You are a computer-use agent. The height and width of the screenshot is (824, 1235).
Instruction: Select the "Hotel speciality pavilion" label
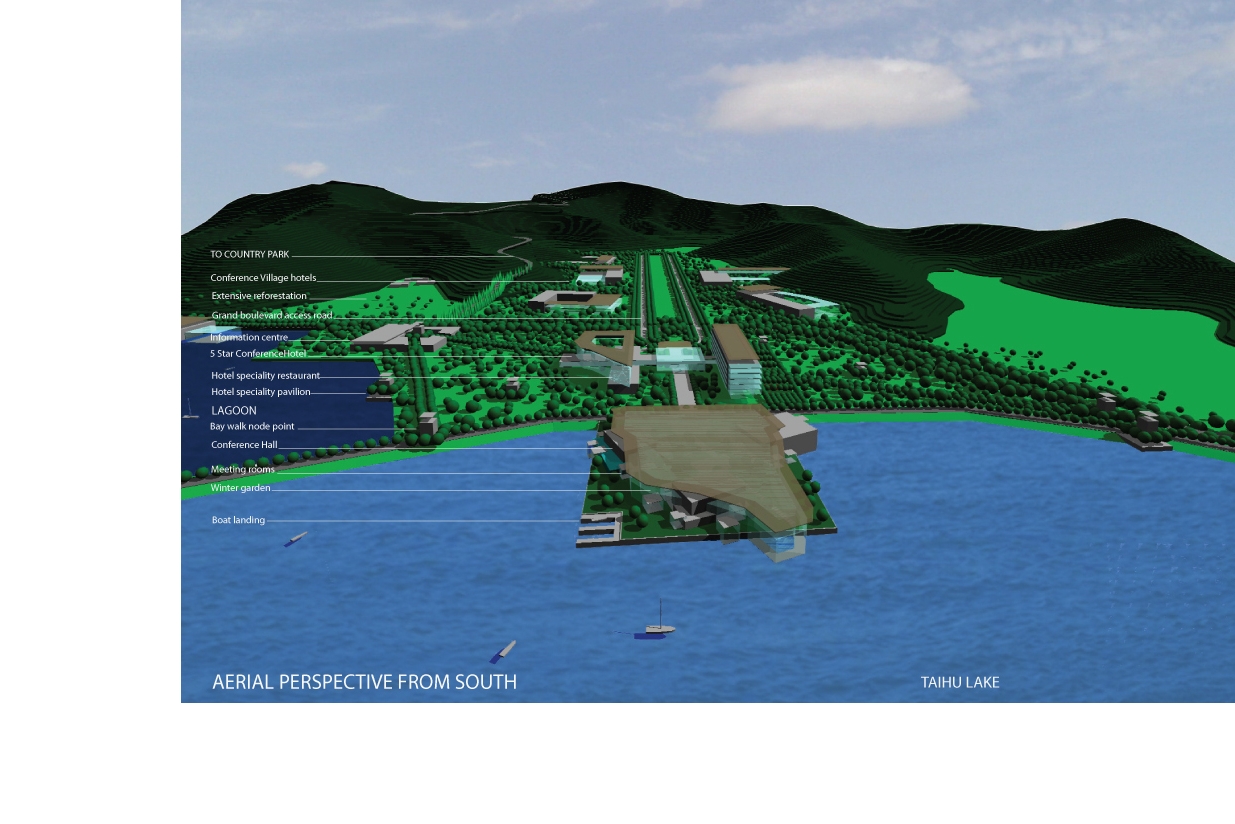tap(260, 392)
